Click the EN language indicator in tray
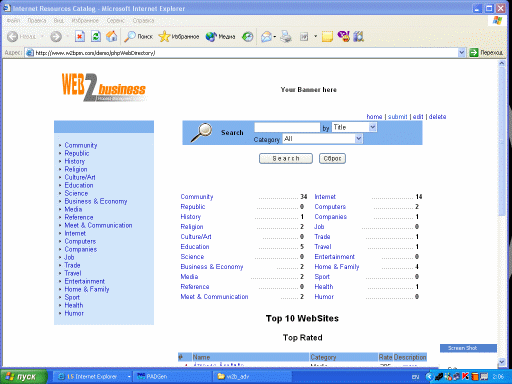512x384 pixels. tap(415, 377)
